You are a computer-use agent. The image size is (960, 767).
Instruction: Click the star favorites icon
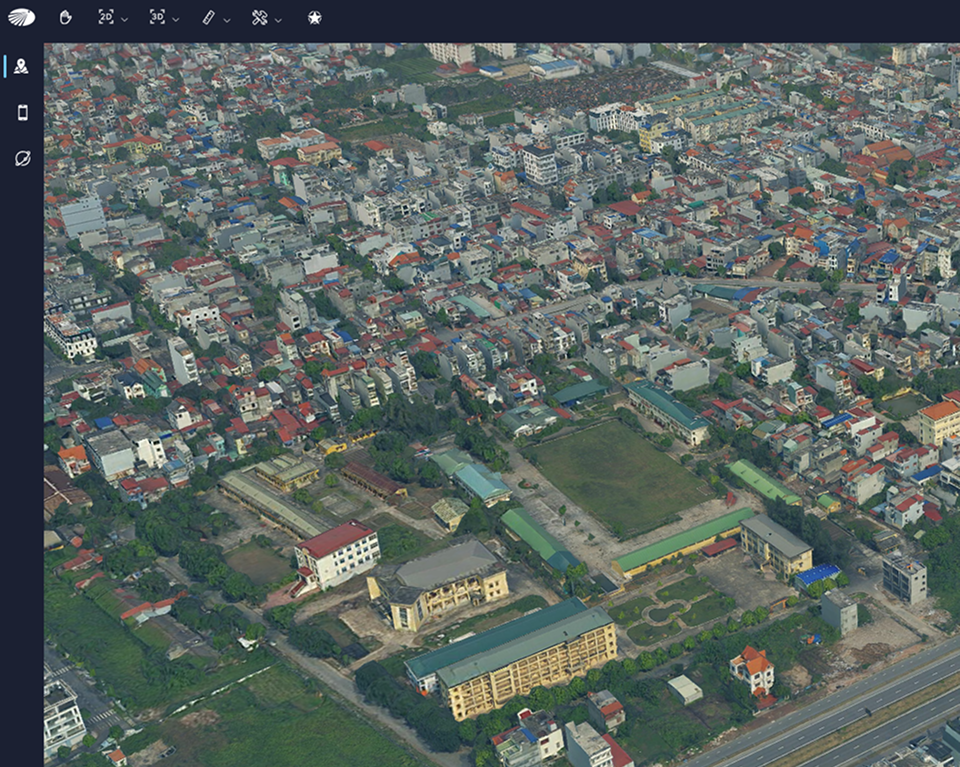tap(314, 17)
